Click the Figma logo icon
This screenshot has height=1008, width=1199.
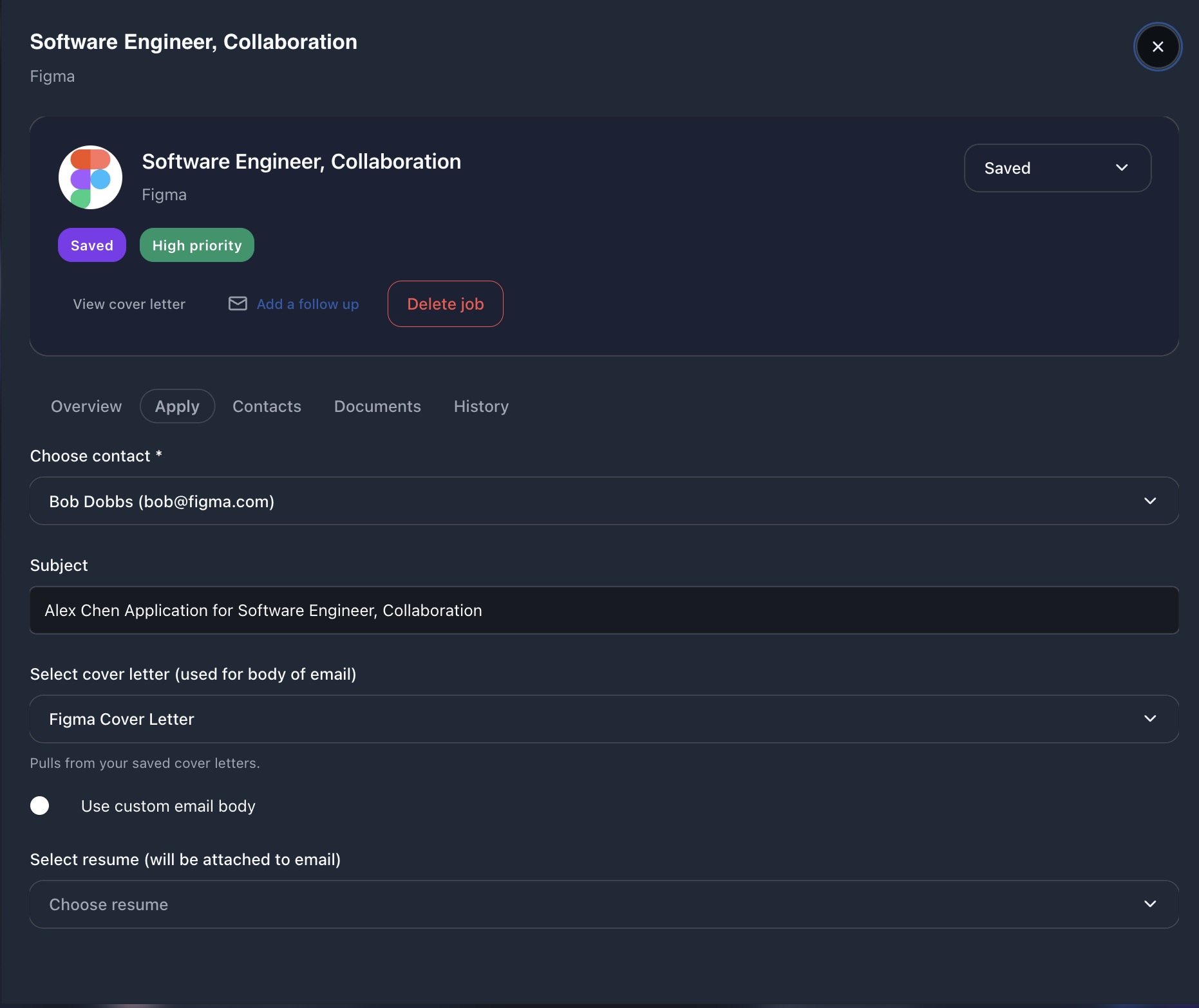click(x=90, y=177)
